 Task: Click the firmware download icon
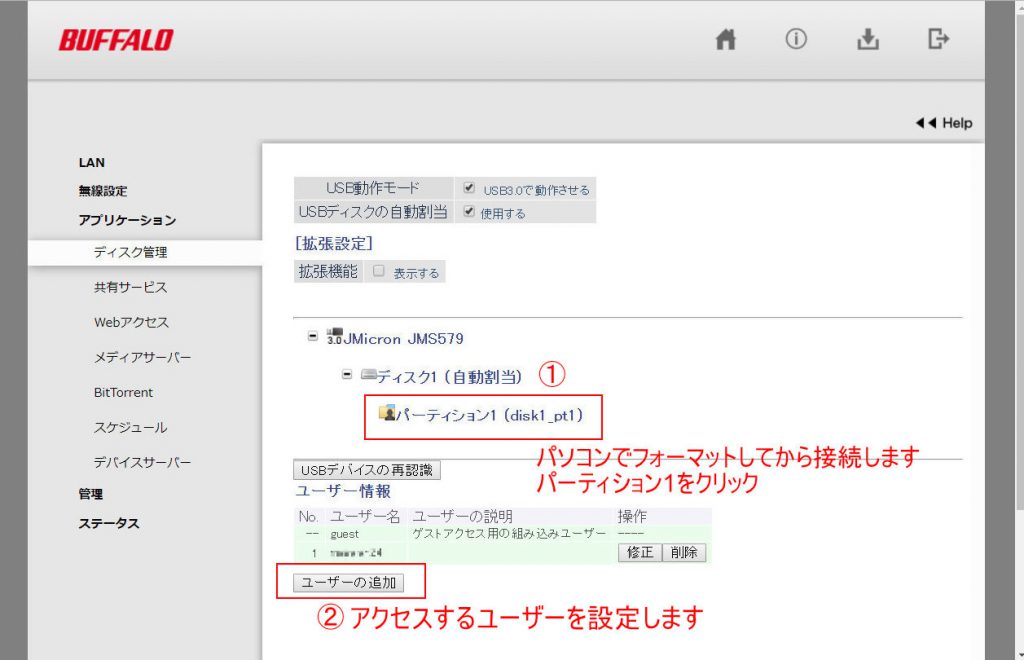click(868, 40)
